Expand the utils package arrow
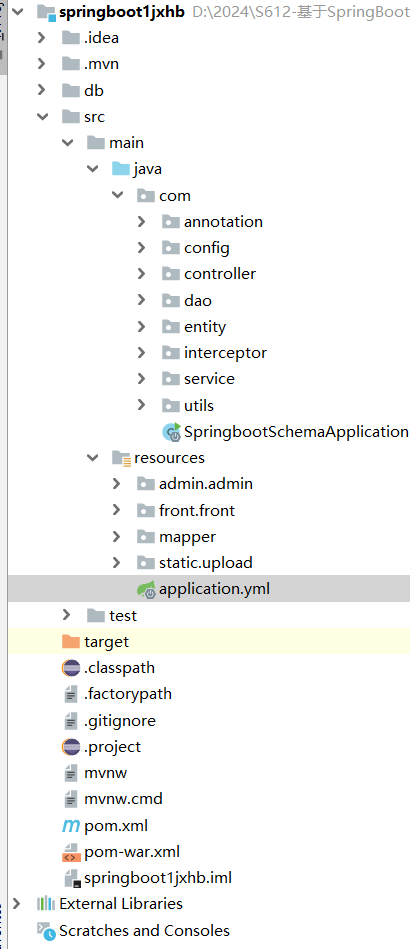The height and width of the screenshot is (949, 410). pos(141,405)
